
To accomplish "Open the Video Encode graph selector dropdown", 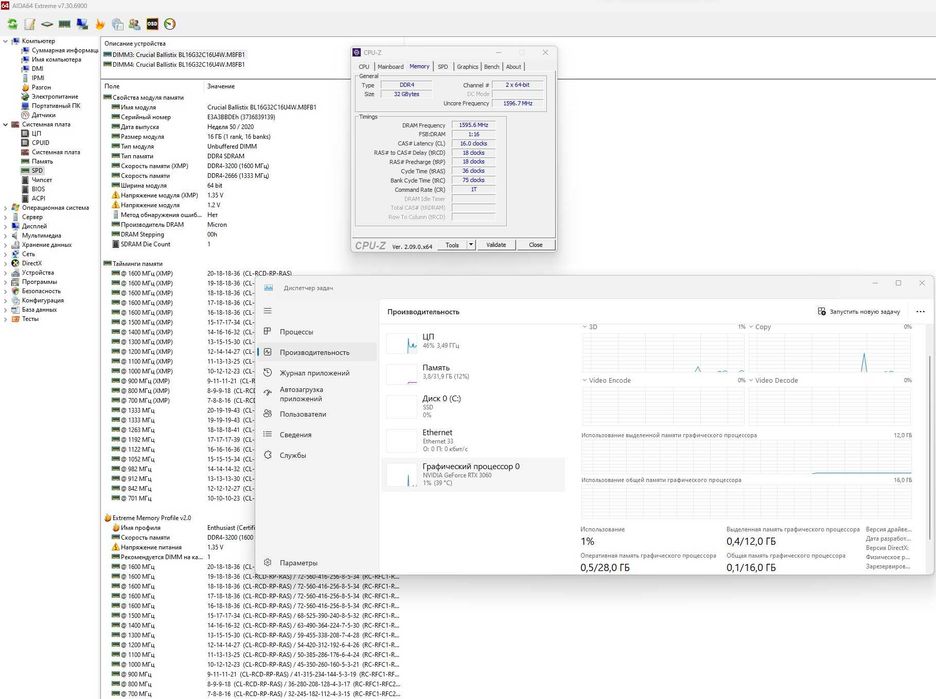I will point(585,380).
